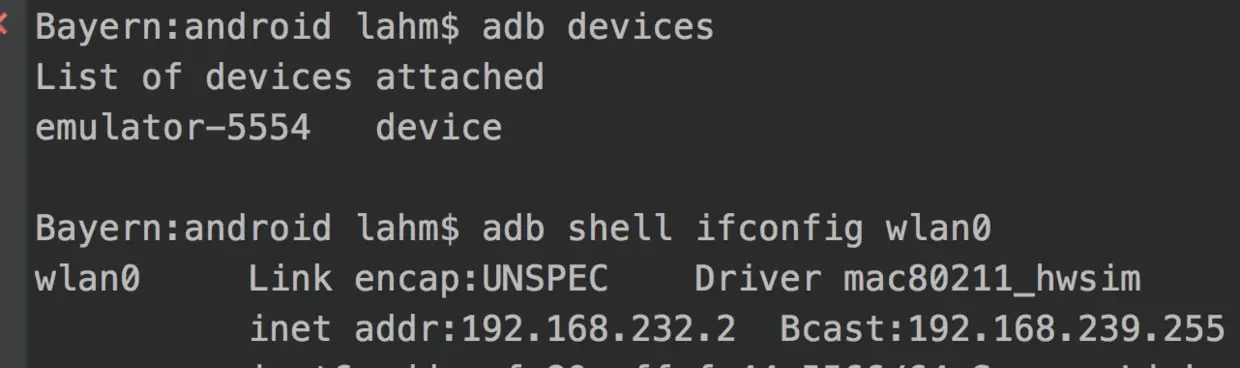Click the 'Driver mac80211_hwsim' text
This screenshot has height=368, width=1240.
tap(917, 279)
